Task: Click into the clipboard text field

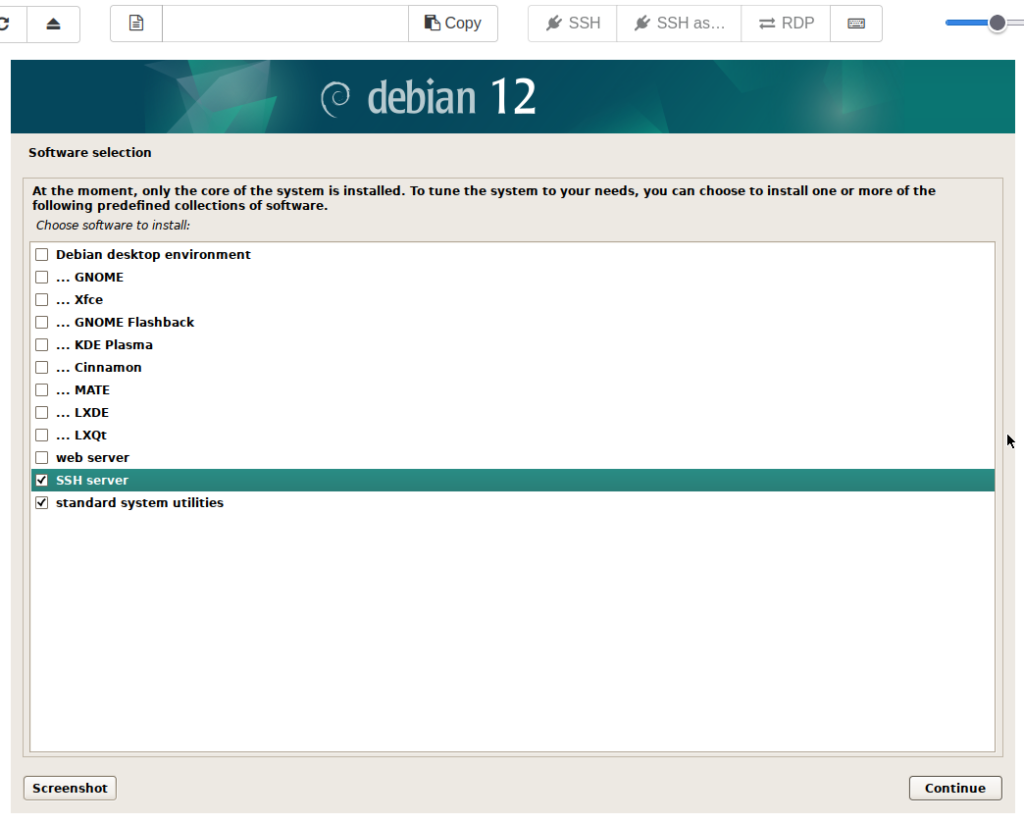Action: pyautogui.click(x=285, y=23)
